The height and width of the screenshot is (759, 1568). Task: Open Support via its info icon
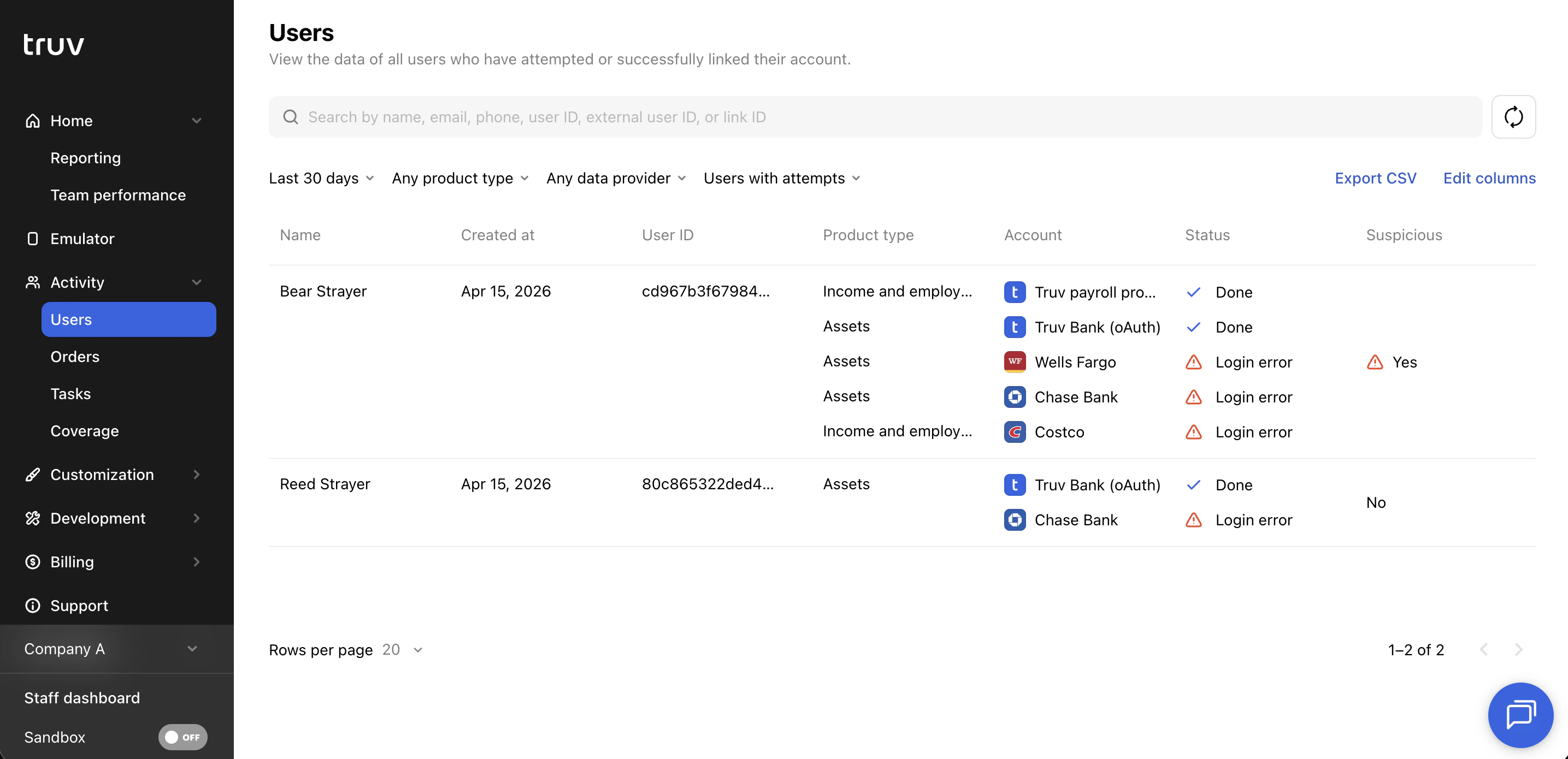(33, 605)
